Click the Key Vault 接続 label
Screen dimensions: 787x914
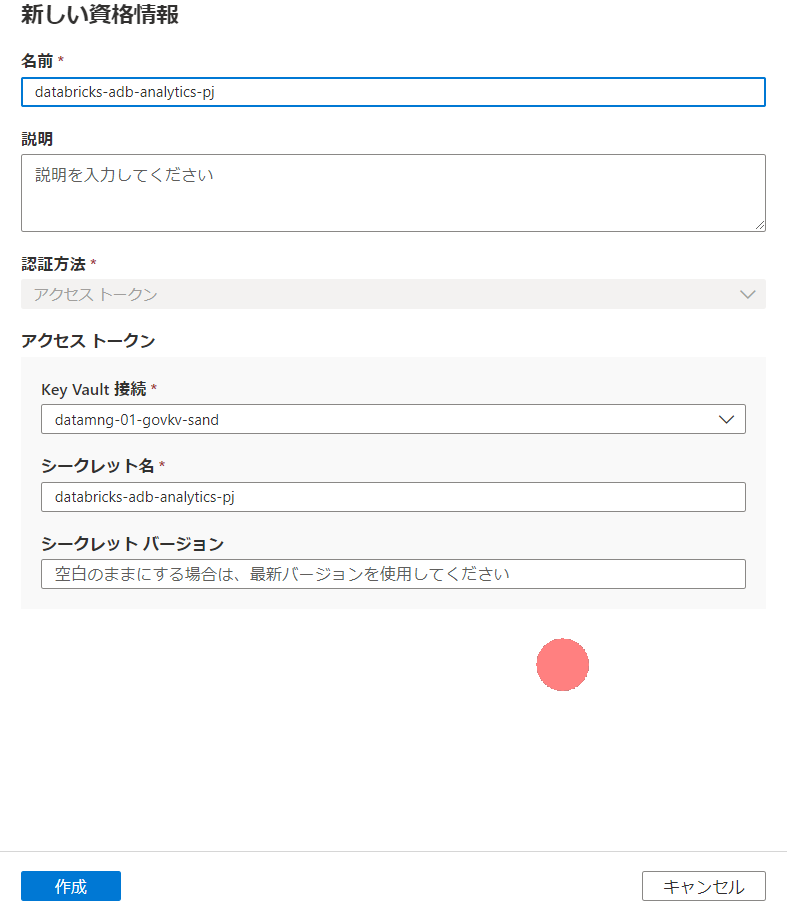(93, 389)
